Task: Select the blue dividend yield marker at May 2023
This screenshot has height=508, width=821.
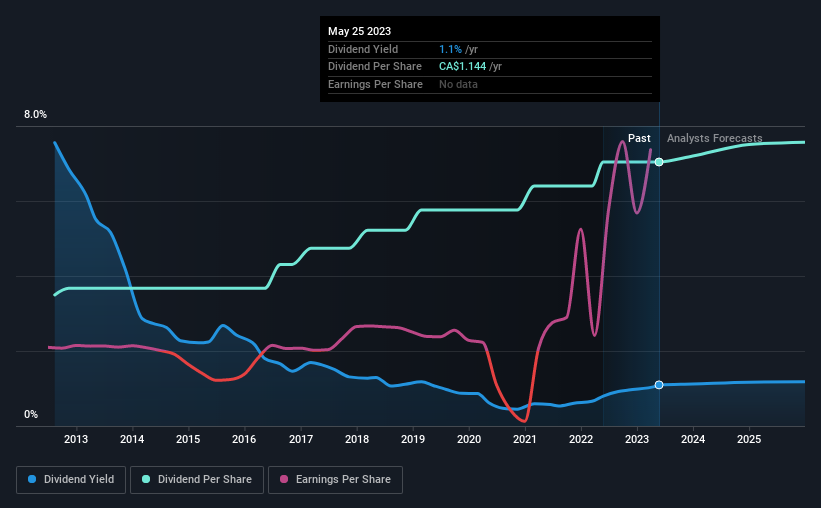Action: (659, 385)
